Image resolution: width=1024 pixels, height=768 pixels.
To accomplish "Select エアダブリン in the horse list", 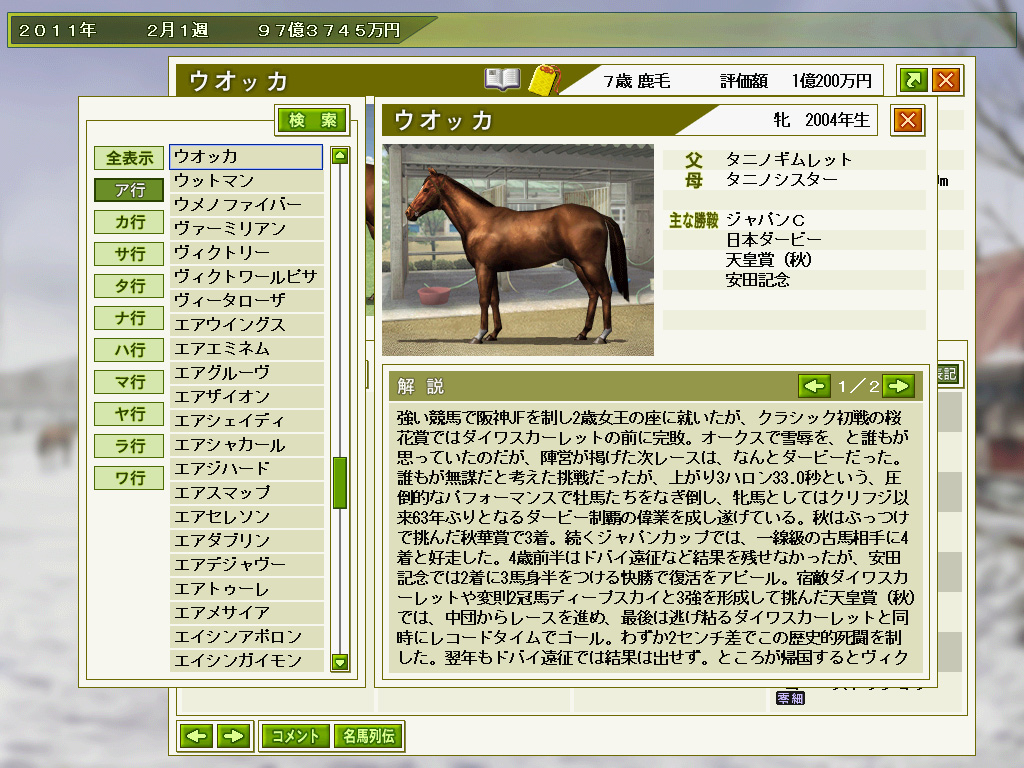I will (246, 541).
